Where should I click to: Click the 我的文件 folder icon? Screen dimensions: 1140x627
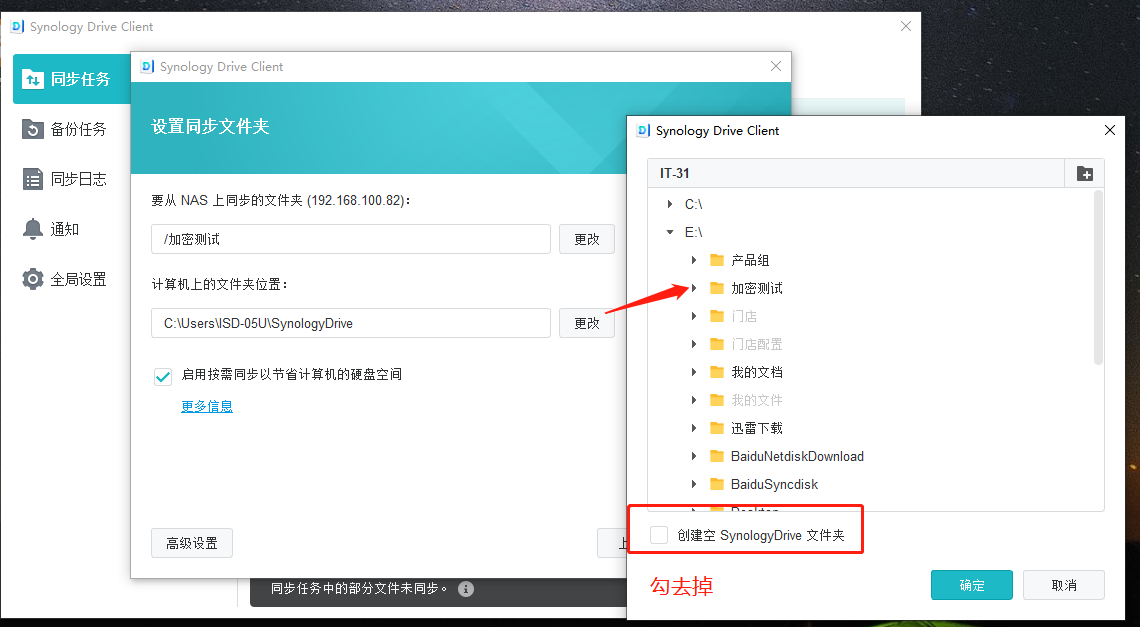[x=717, y=400]
